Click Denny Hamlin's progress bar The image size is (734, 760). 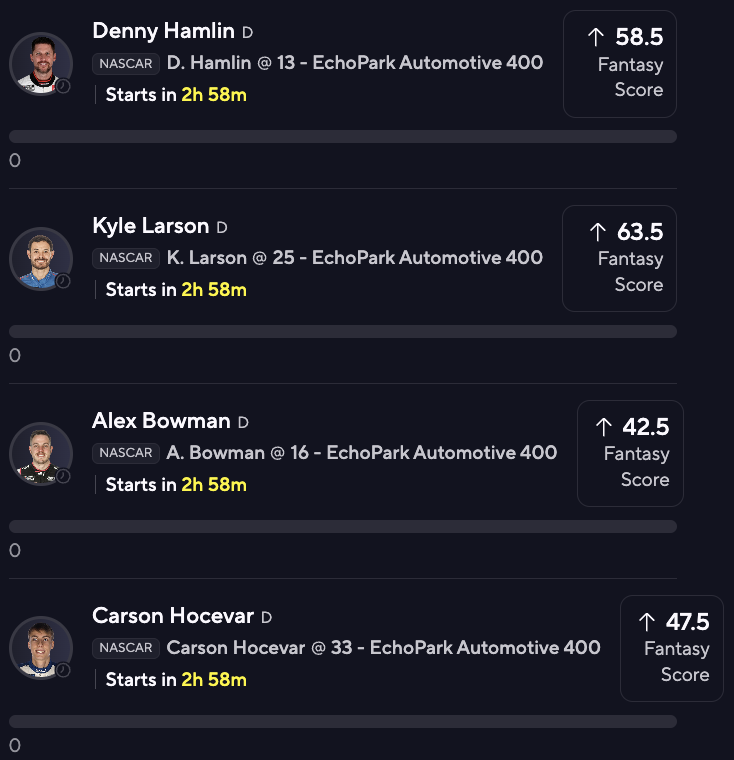pos(343,136)
